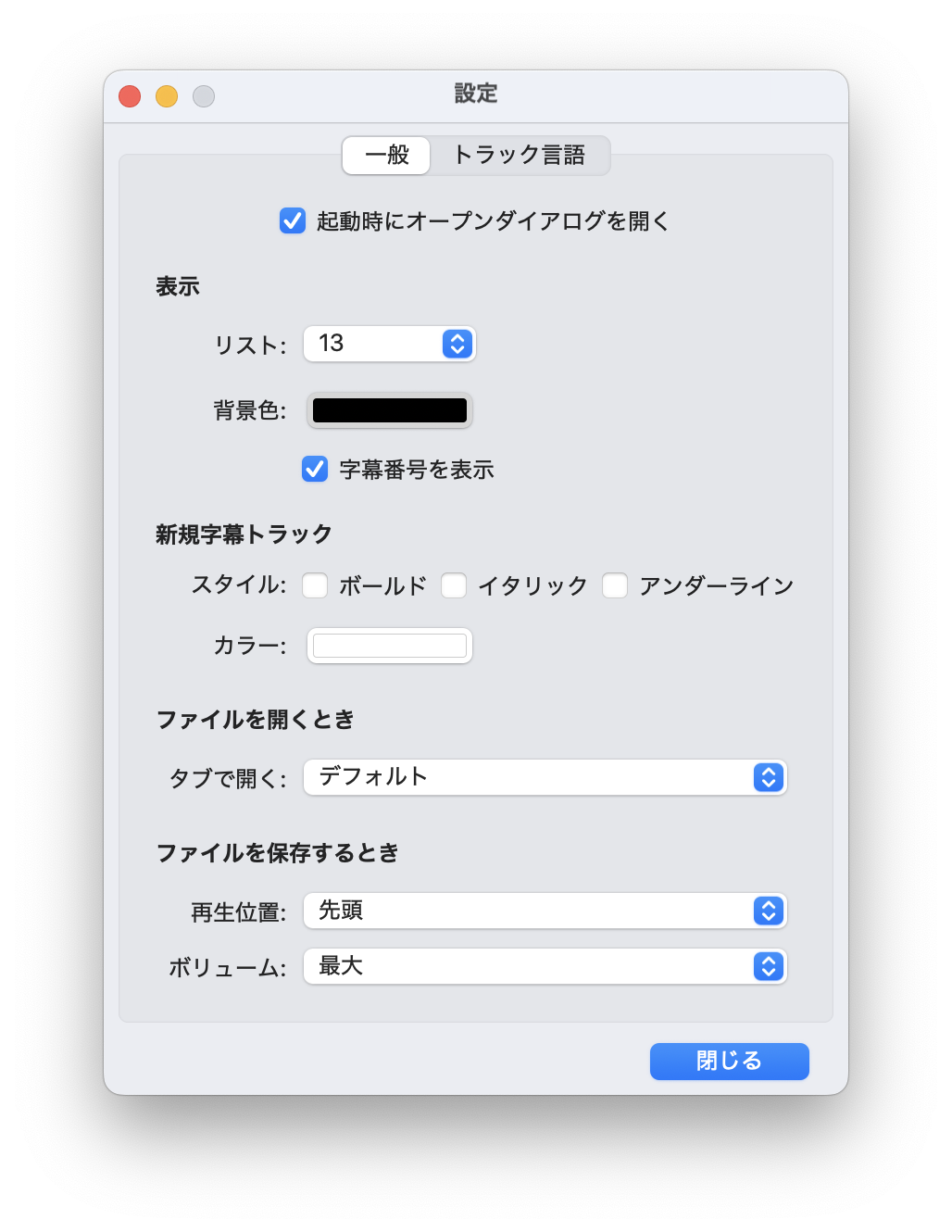The width and height of the screenshot is (952, 1232).
Task: Toggle the 字幕番号を表示 checkbox
Action: click(x=315, y=469)
